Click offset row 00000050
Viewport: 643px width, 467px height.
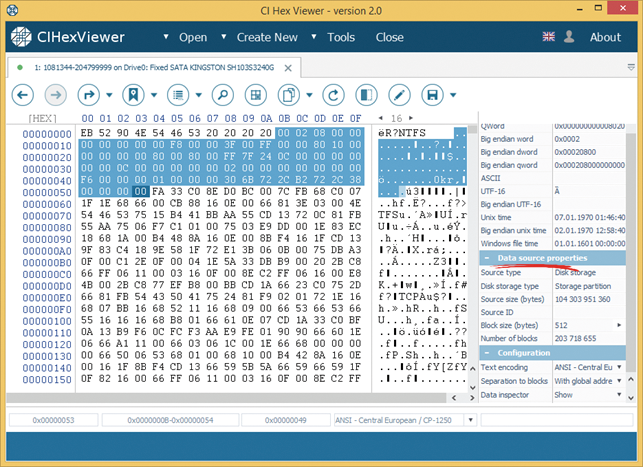47,192
